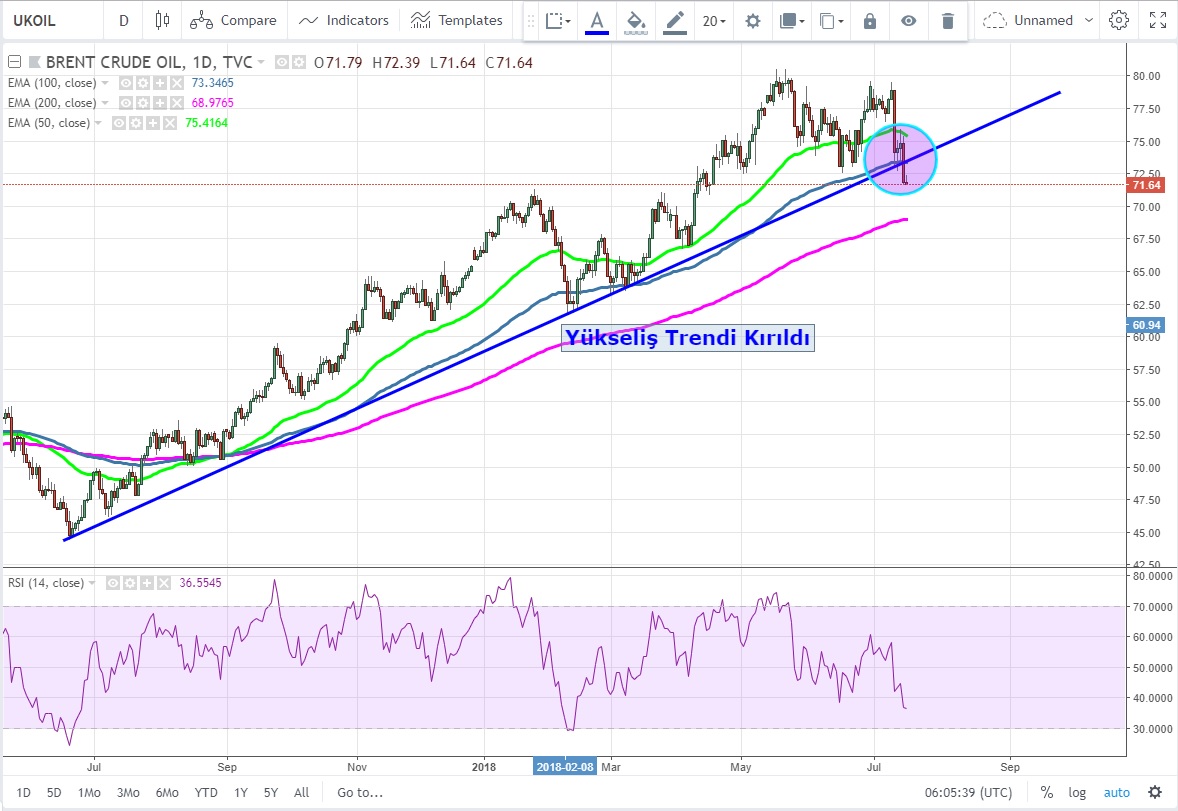1178x811 pixels.
Task: Click the trash icon to delete drawing
Action: tap(948, 21)
